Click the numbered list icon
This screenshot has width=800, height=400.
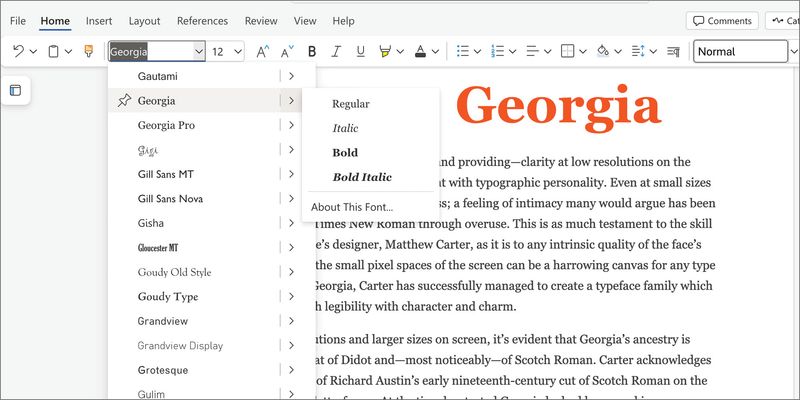pyautogui.click(x=499, y=51)
